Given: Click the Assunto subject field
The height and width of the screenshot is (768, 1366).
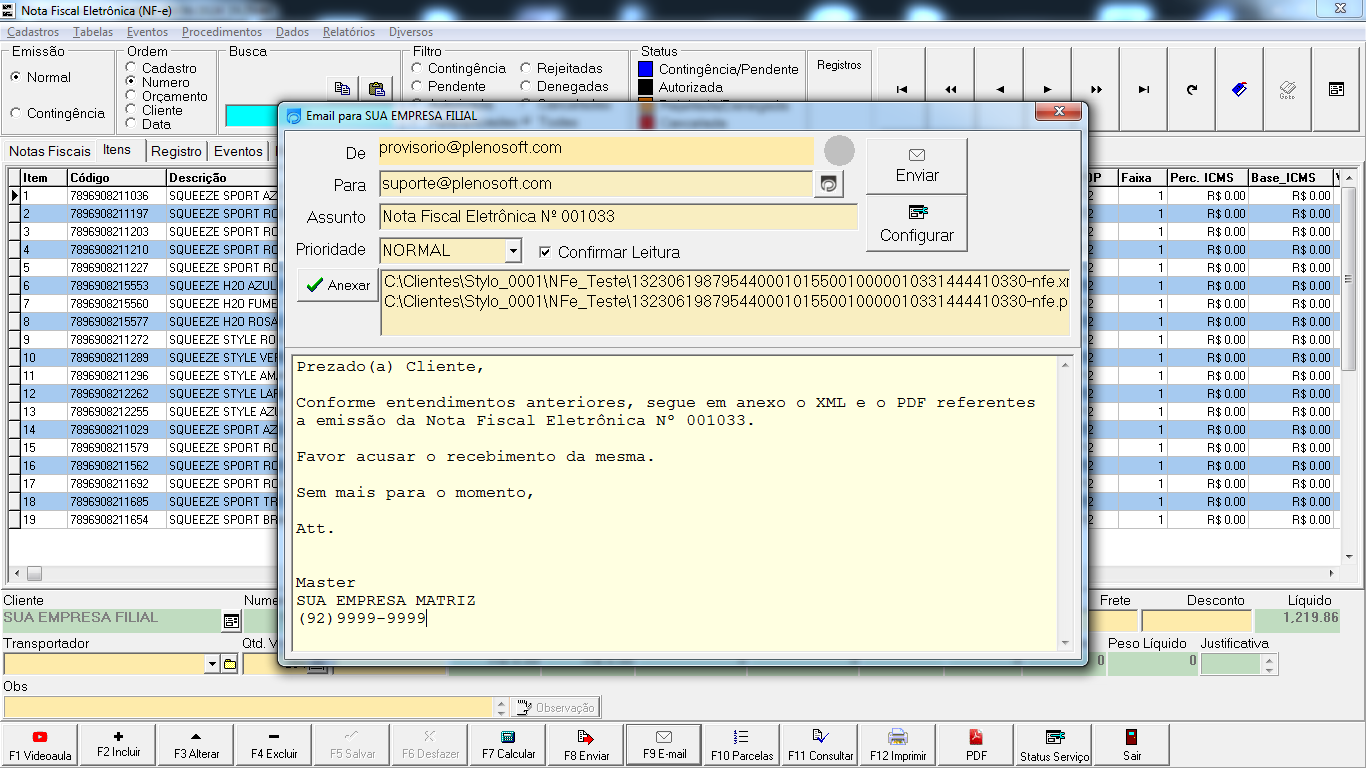Looking at the screenshot, I should 619,217.
